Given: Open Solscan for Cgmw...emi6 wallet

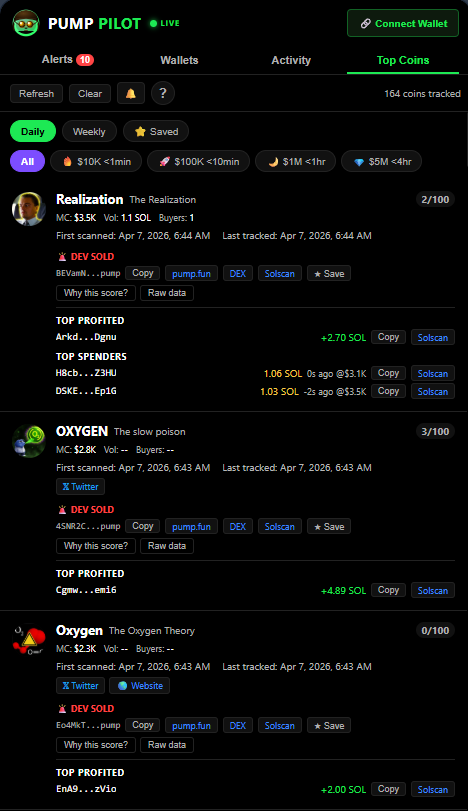Looking at the screenshot, I should (x=433, y=590).
